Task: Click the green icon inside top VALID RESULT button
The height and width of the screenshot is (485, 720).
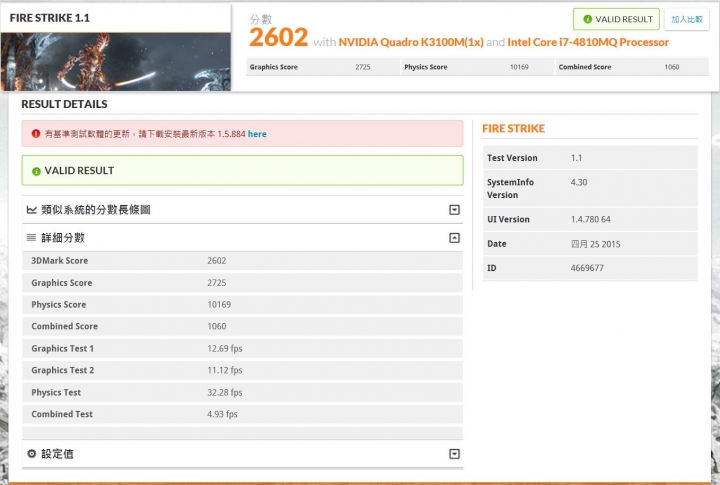Action: click(587, 19)
